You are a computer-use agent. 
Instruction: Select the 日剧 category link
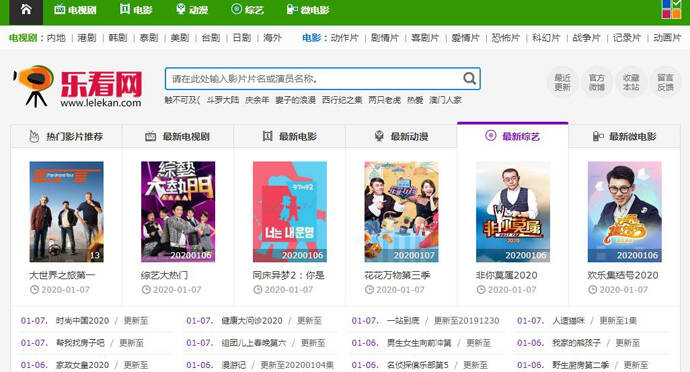click(242, 38)
